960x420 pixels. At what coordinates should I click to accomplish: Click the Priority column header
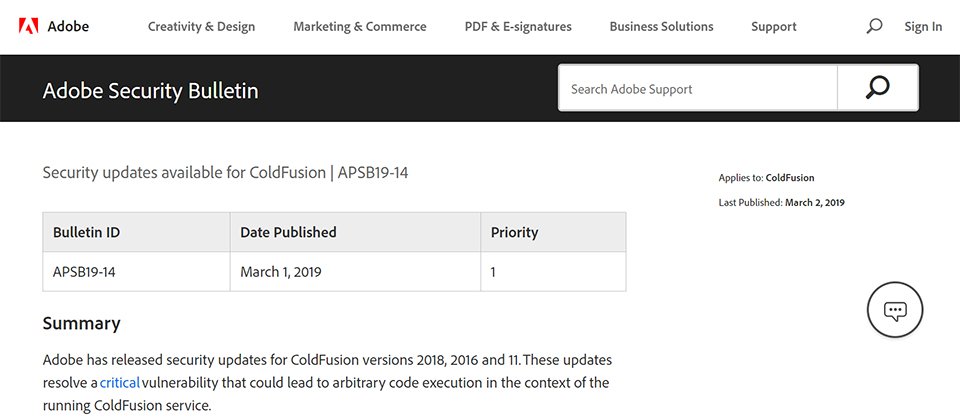(515, 232)
